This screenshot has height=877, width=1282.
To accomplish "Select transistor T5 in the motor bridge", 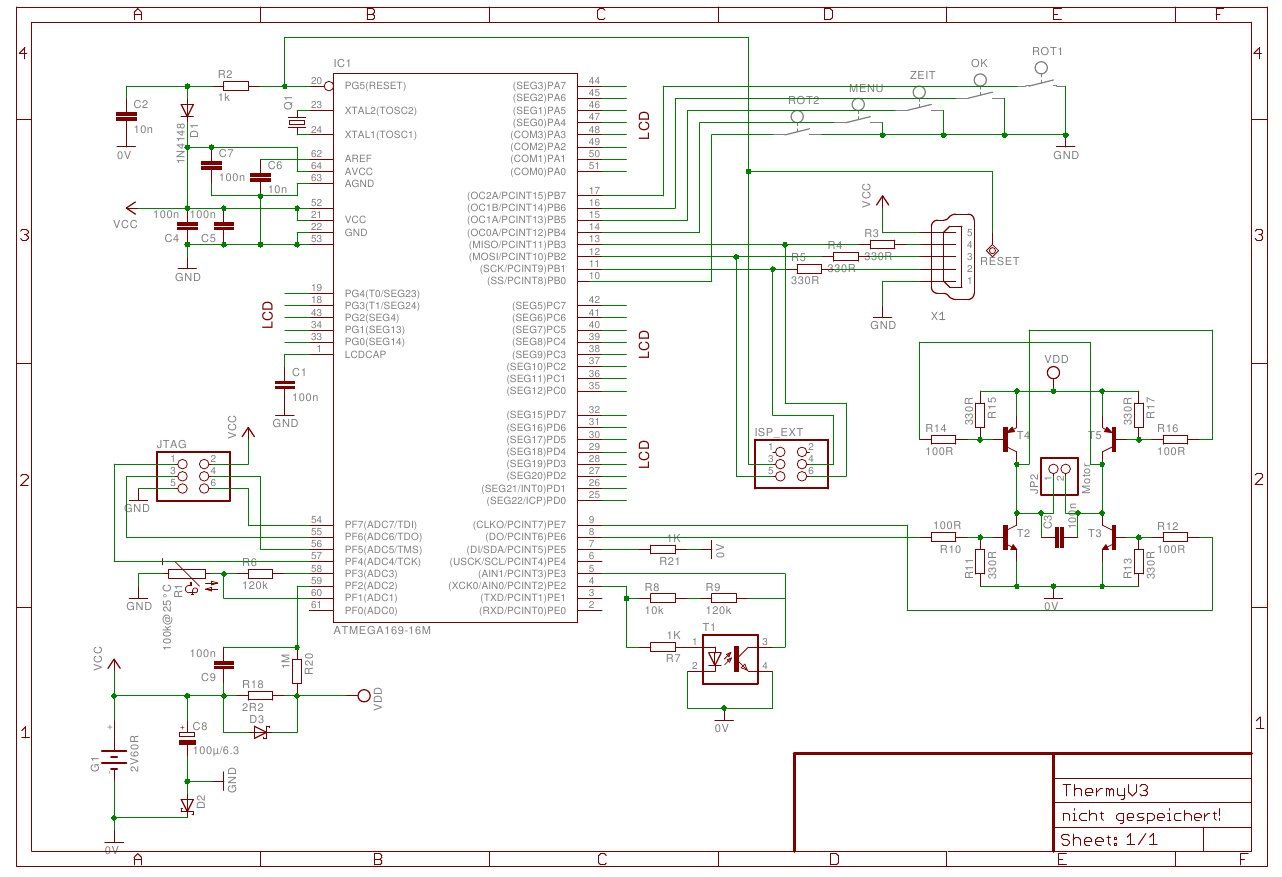I will [1109, 440].
